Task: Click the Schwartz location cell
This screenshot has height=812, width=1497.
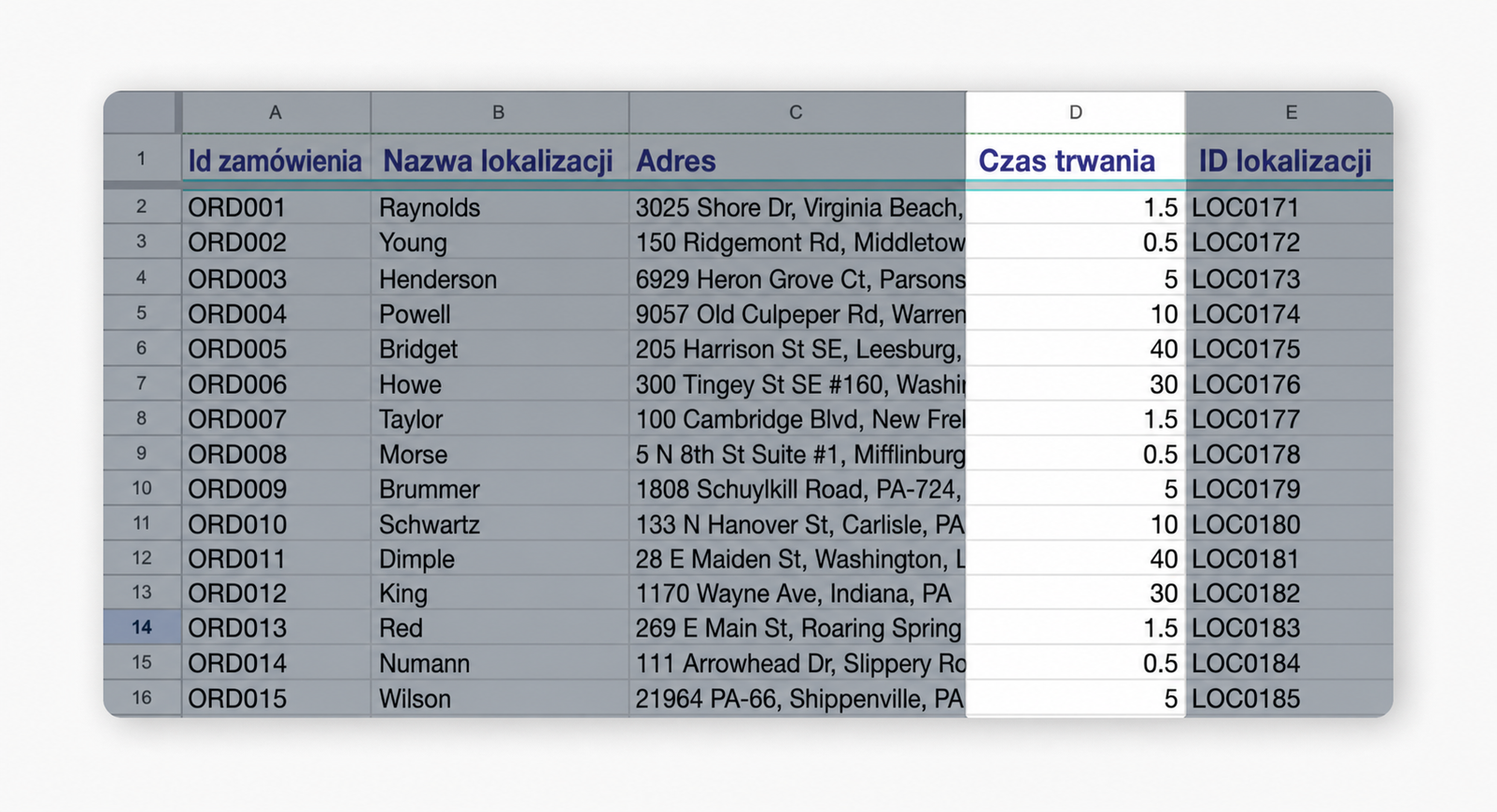Action: 499,524
